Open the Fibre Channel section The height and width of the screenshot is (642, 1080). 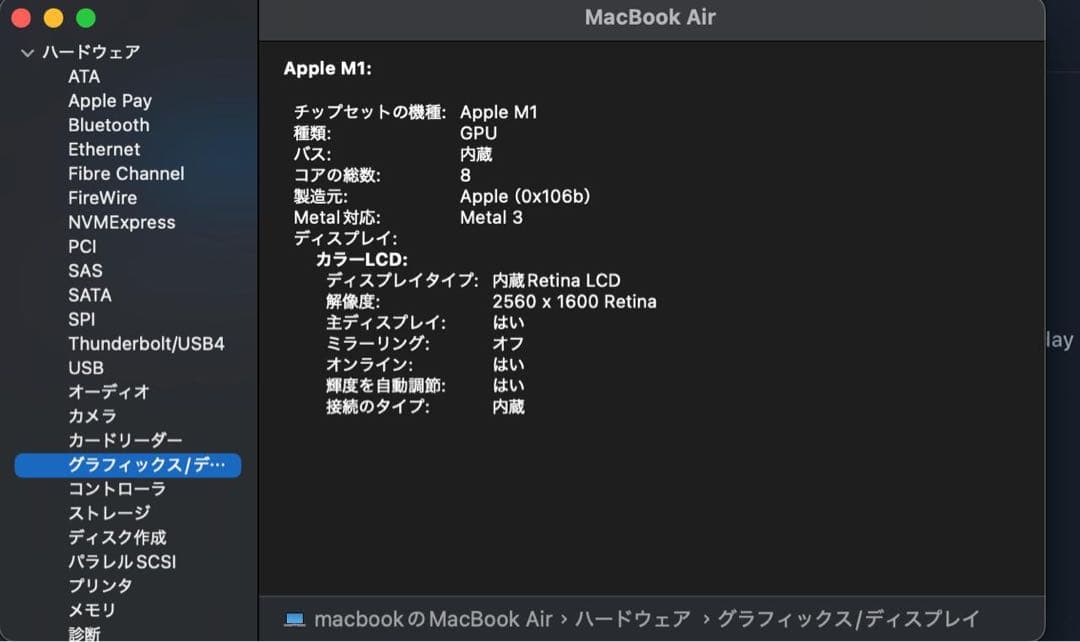coord(126,173)
